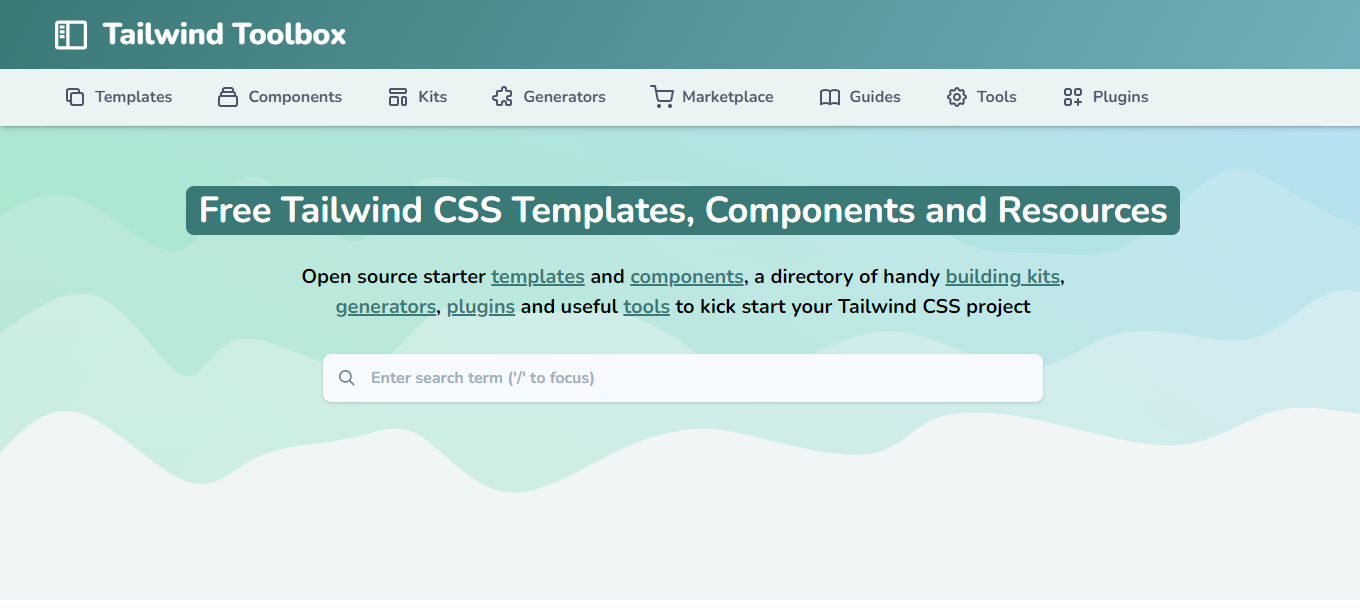Follow the 'templates' link in description

pyautogui.click(x=538, y=277)
